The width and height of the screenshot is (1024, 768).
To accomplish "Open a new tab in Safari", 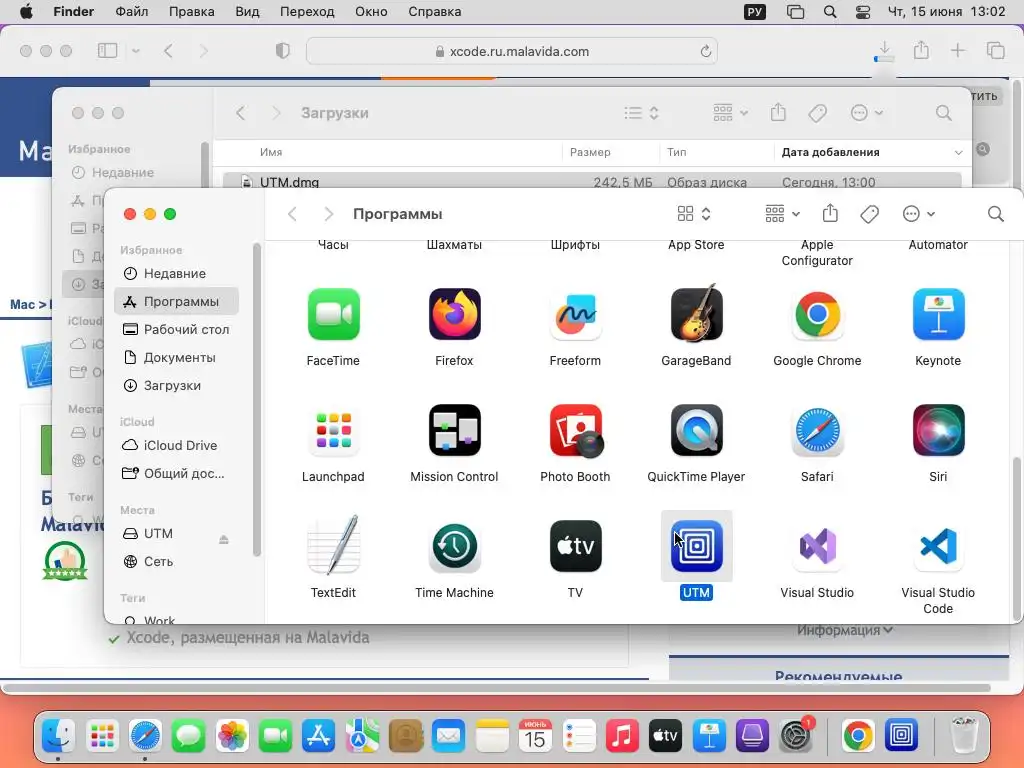I will (x=957, y=51).
